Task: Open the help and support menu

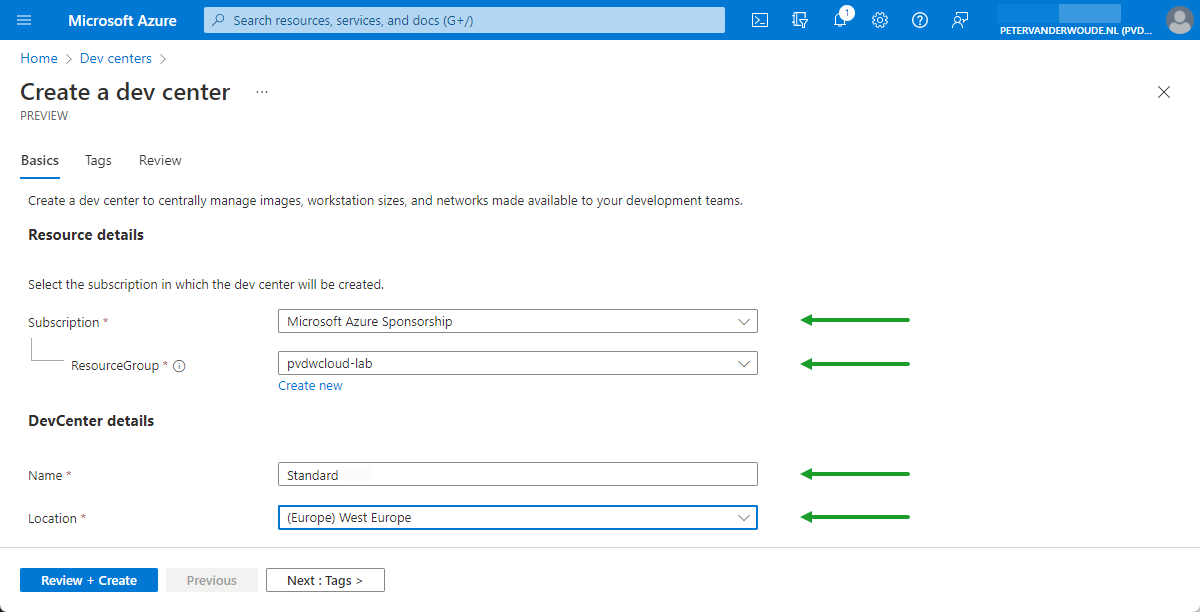Action: [x=919, y=20]
